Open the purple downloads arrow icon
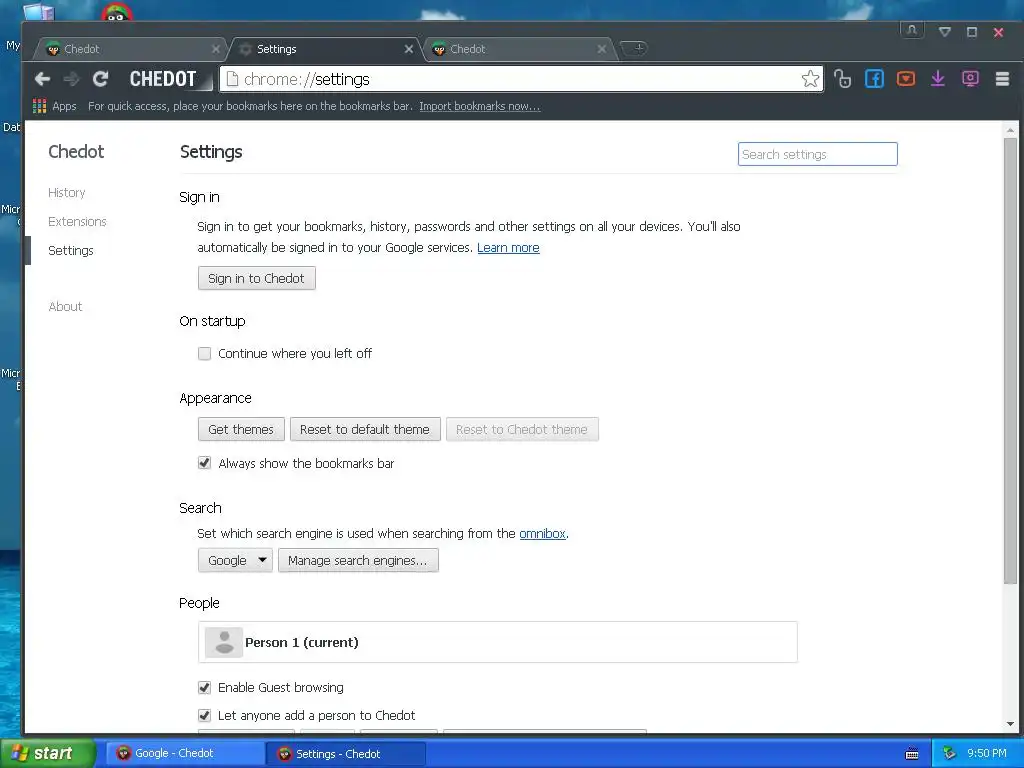Screen dimensions: 1024x768 pos(938,79)
